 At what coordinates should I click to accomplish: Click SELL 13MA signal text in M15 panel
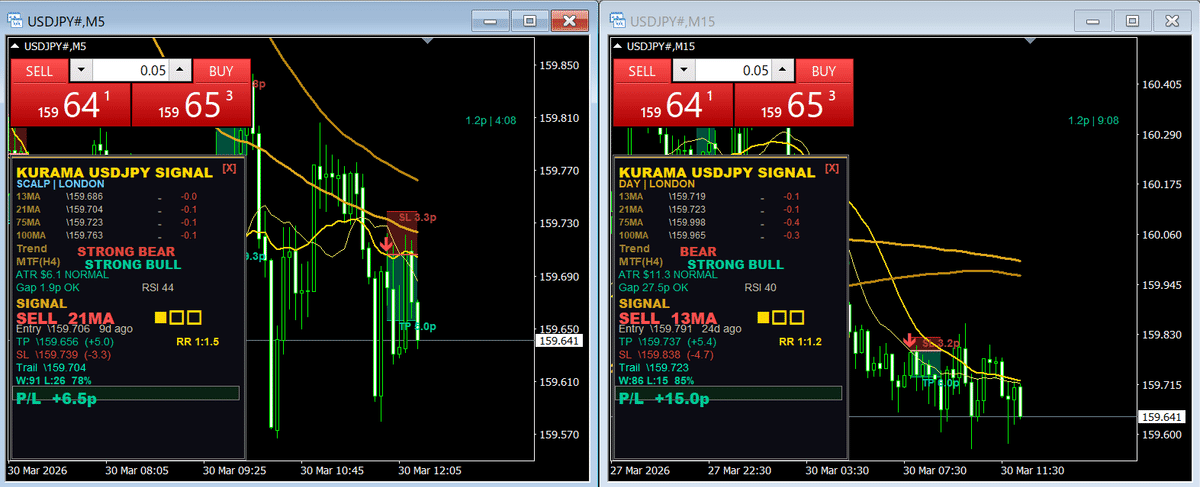pyautogui.click(x=668, y=318)
